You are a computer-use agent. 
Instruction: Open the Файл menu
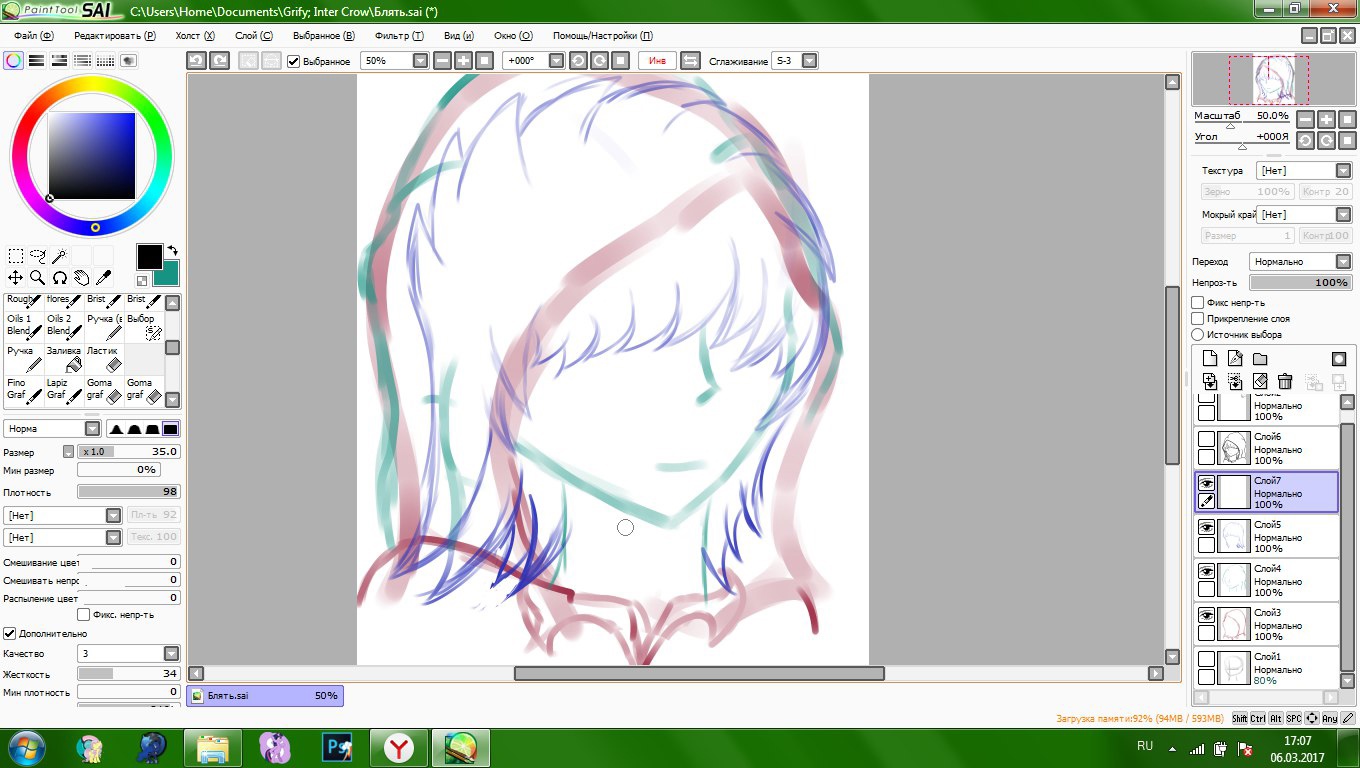pyautogui.click(x=34, y=35)
